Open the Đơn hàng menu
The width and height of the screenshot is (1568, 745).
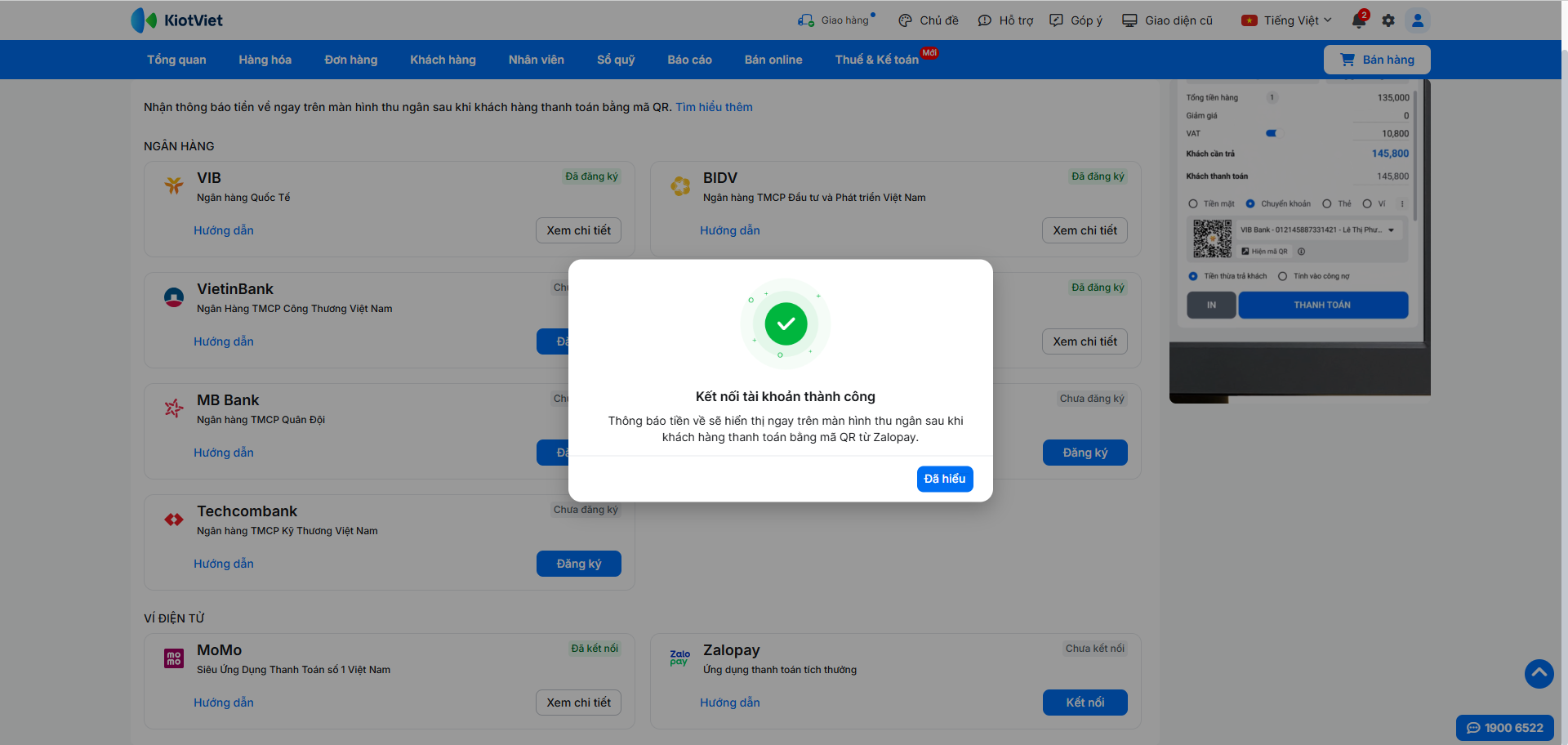(351, 60)
